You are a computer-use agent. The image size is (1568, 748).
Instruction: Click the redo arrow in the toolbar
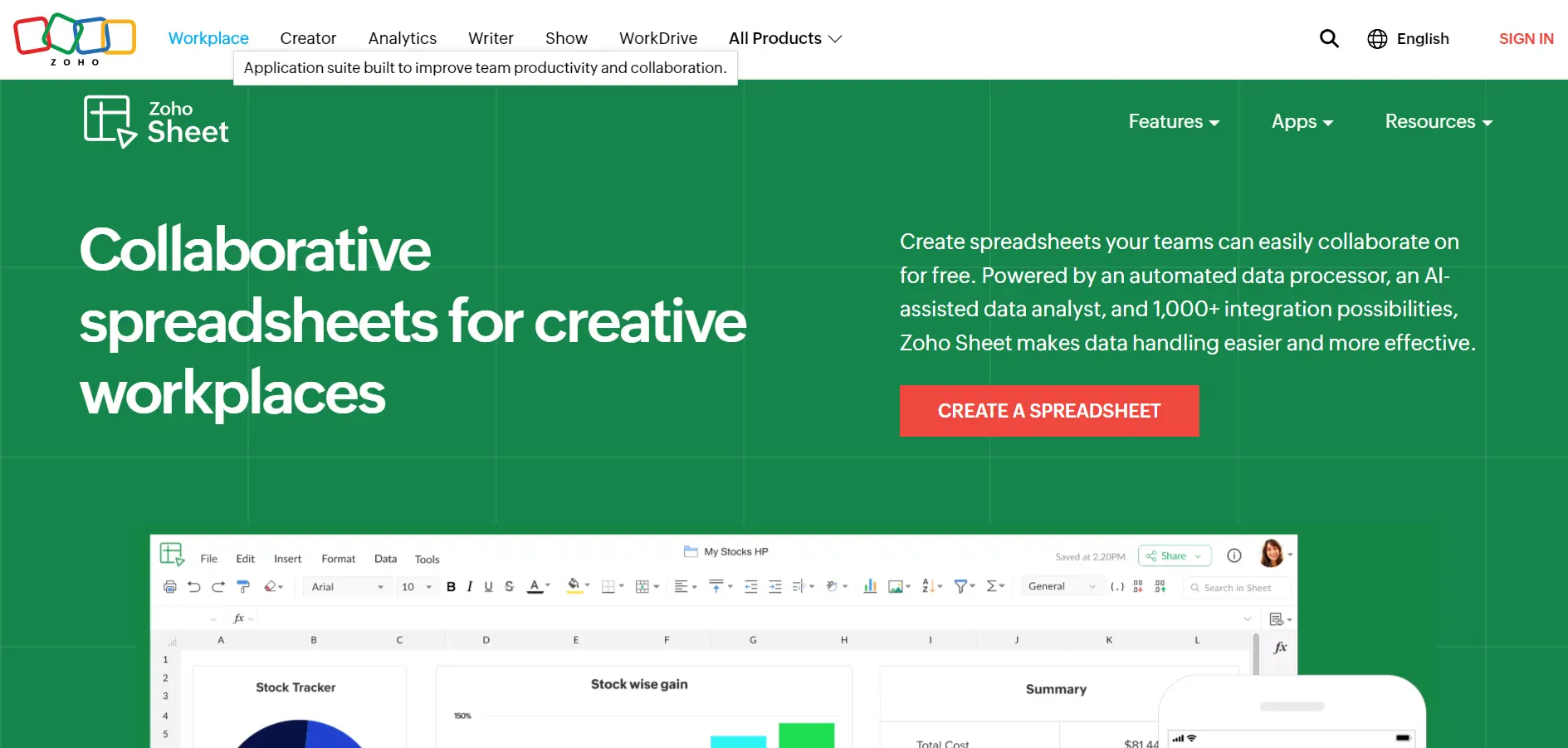point(218,587)
